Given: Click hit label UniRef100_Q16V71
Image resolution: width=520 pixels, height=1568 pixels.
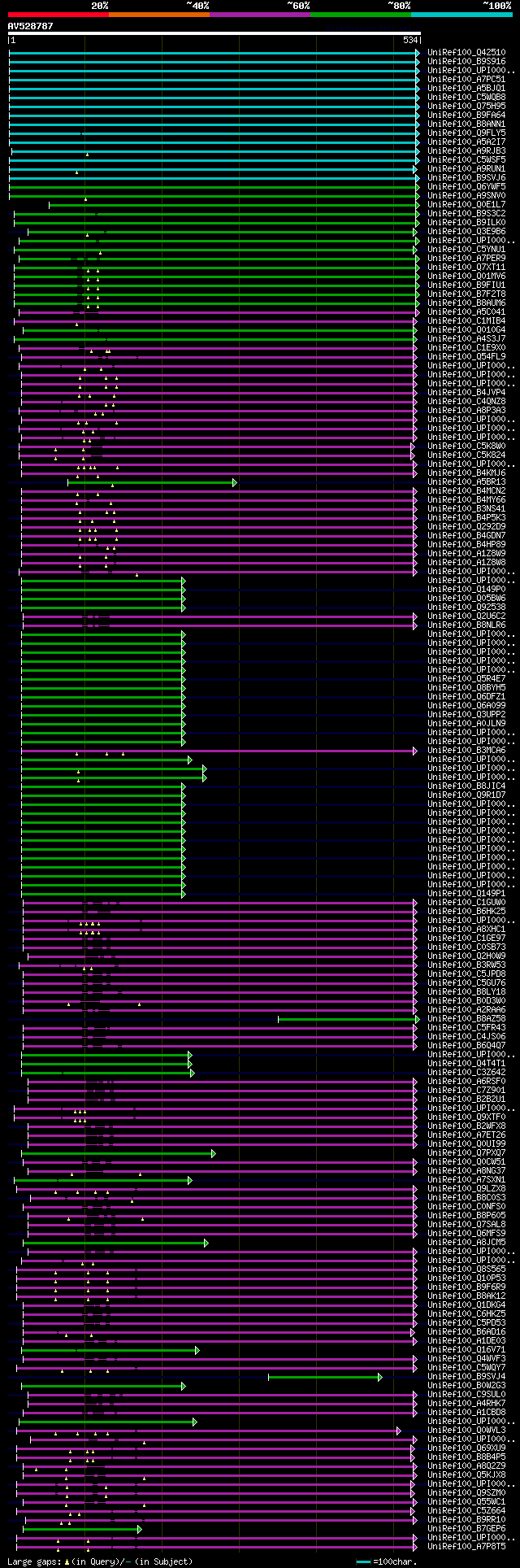Looking at the screenshot, I should point(468,1350).
